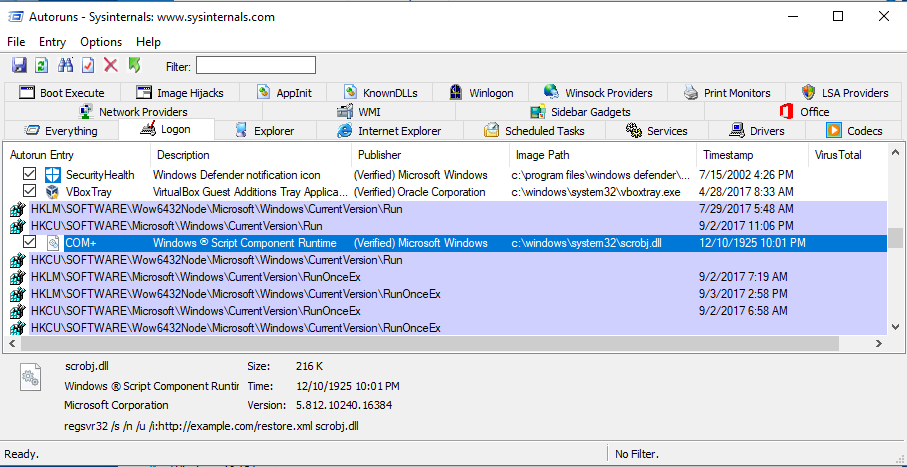Switch to the LSA Providers tab

tap(845, 93)
